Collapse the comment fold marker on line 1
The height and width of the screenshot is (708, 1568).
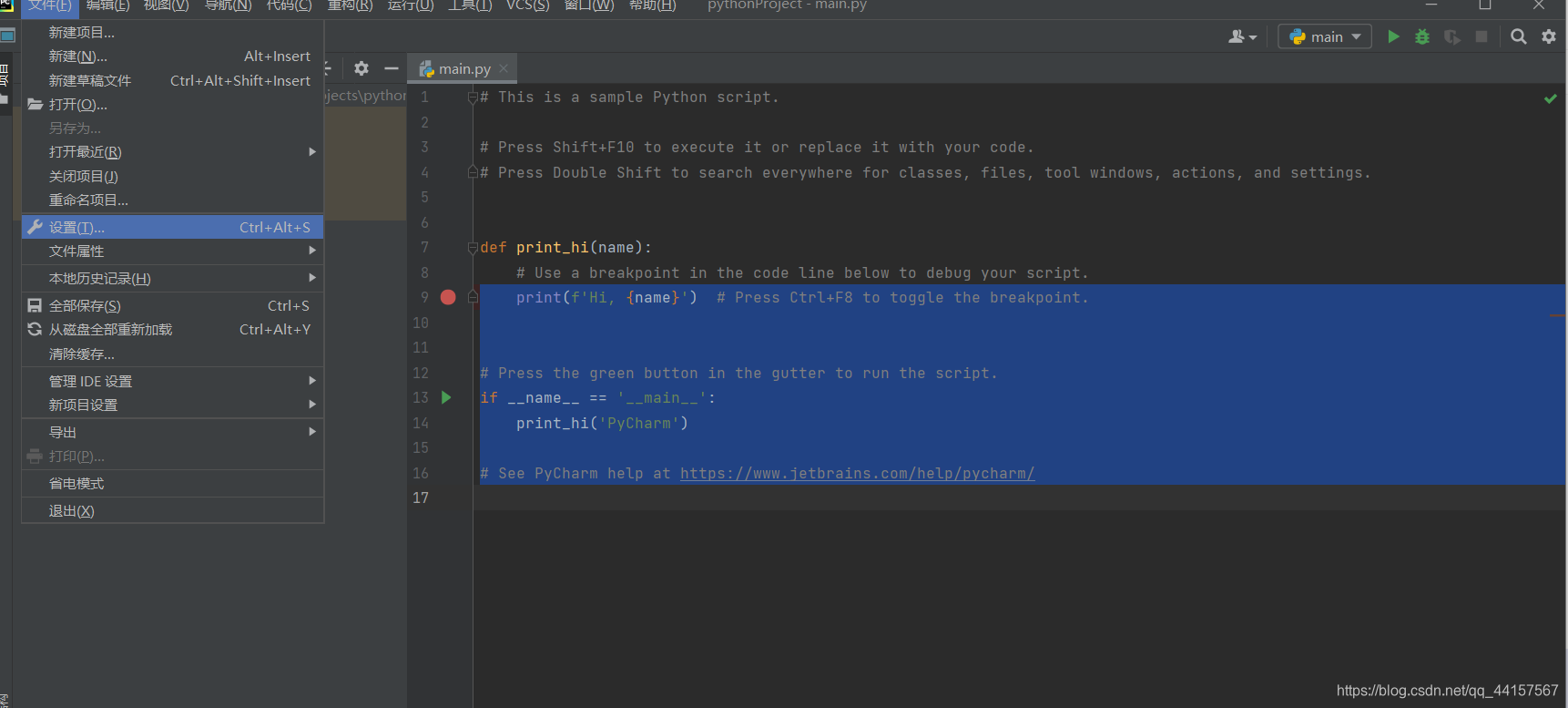click(473, 97)
